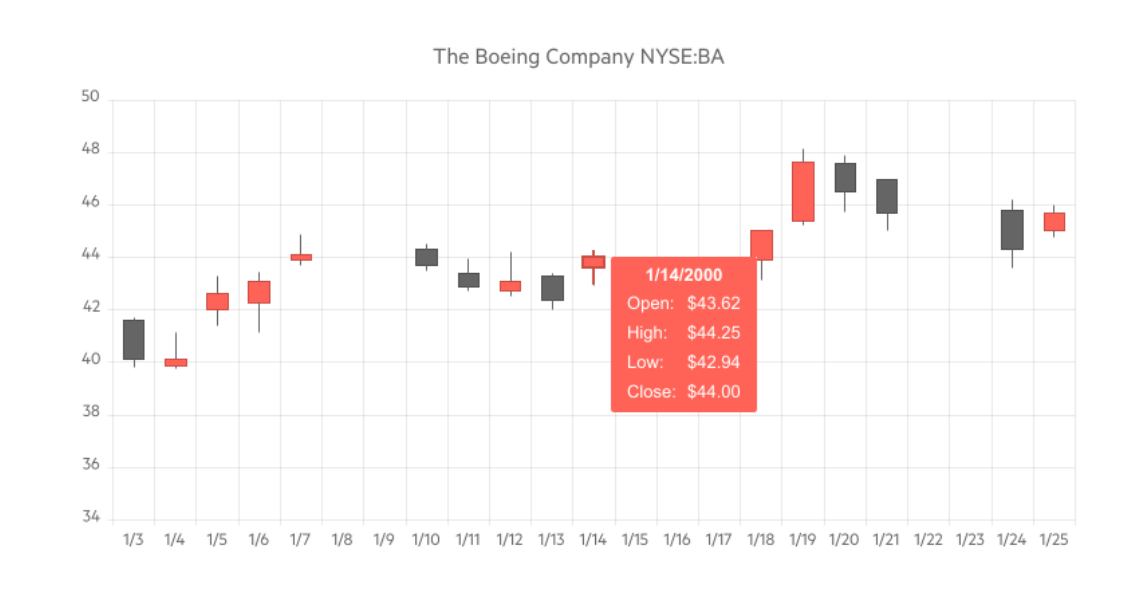The width and height of the screenshot is (1138, 600).
Task: Click the red candlestick for 1/5
Action: [x=218, y=301]
